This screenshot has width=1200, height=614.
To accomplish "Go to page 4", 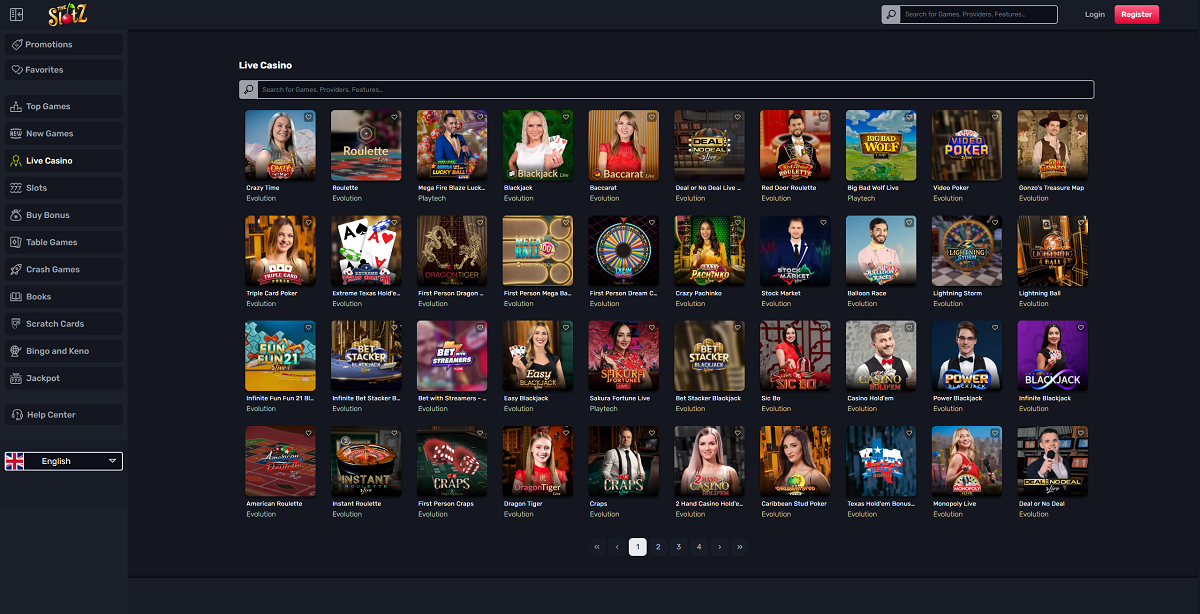I will [699, 547].
